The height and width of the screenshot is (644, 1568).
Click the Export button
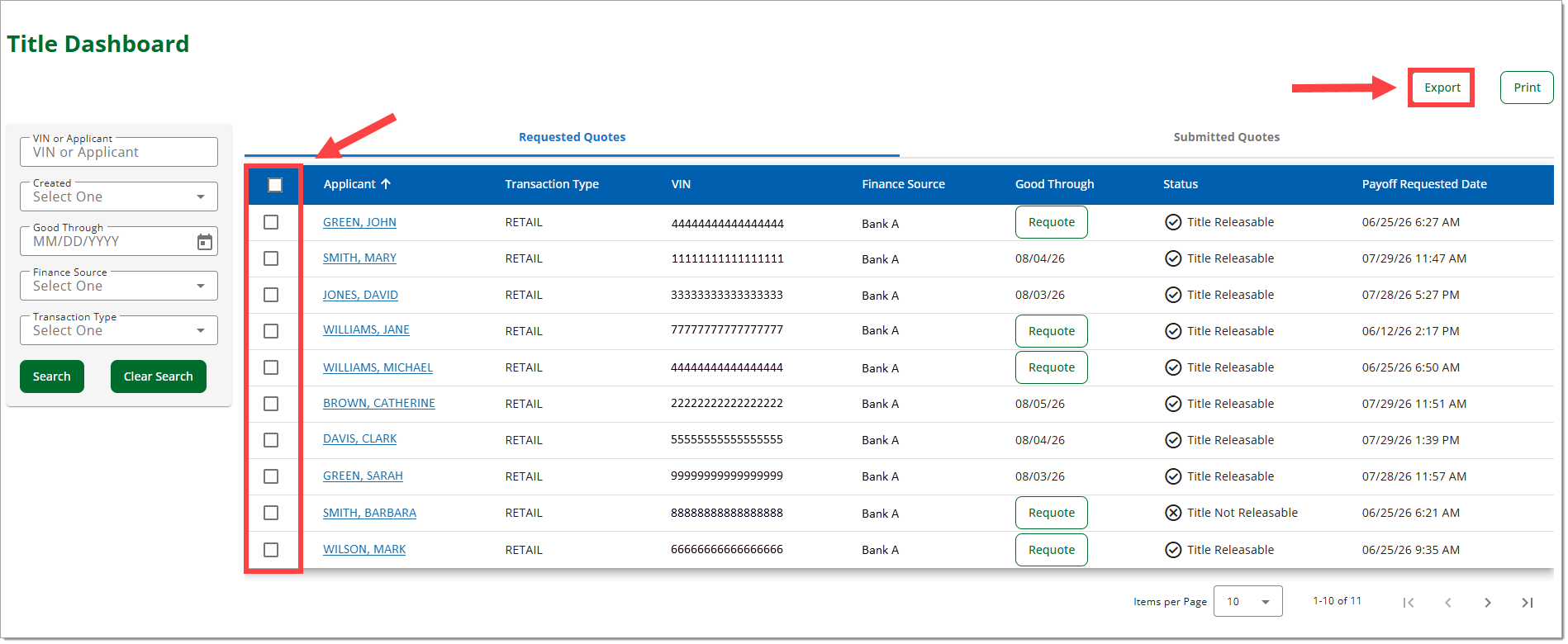[1442, 88]
